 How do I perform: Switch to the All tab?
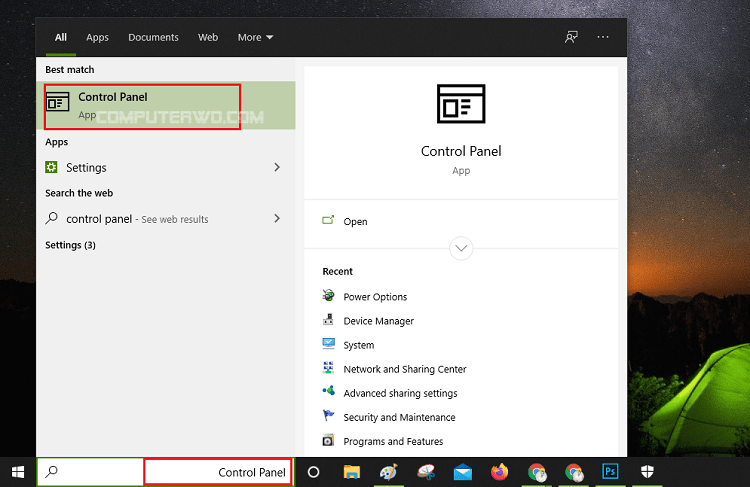pos(61,37)
